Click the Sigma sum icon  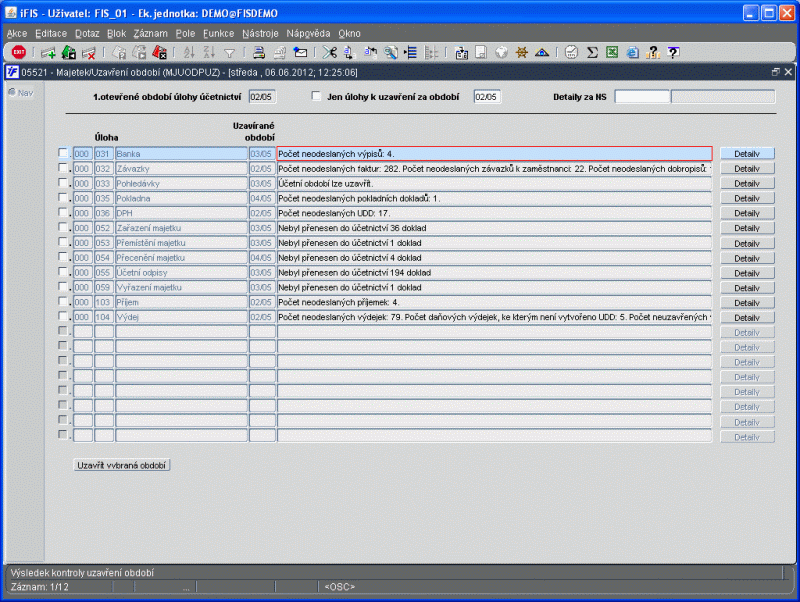[x=592, y=53]
